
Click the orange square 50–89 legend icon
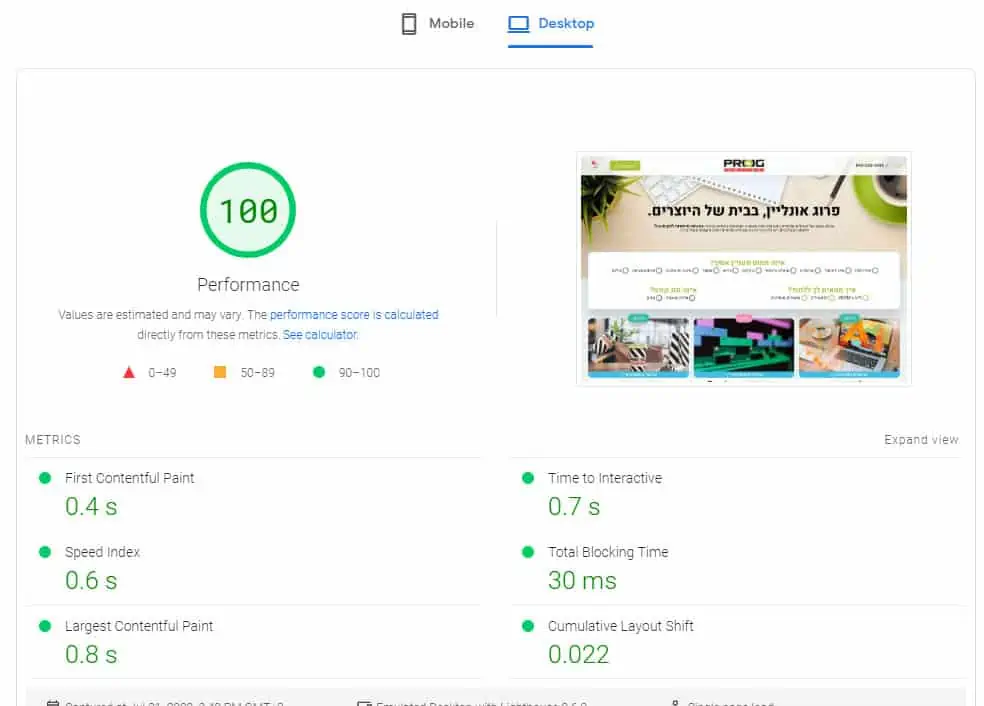coord(220,372)
